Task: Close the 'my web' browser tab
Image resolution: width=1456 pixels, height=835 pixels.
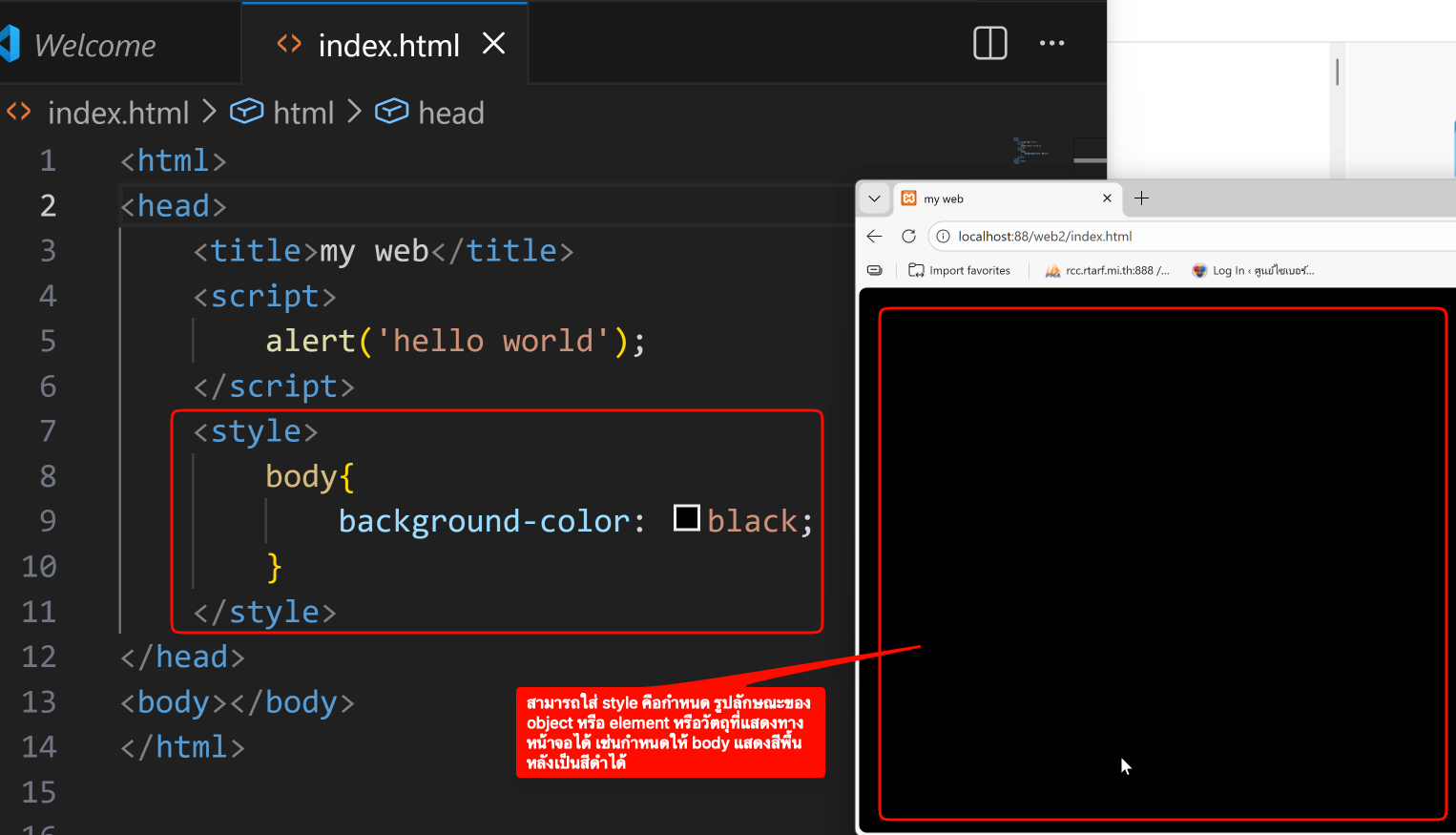Action: tap(1107, 198)
